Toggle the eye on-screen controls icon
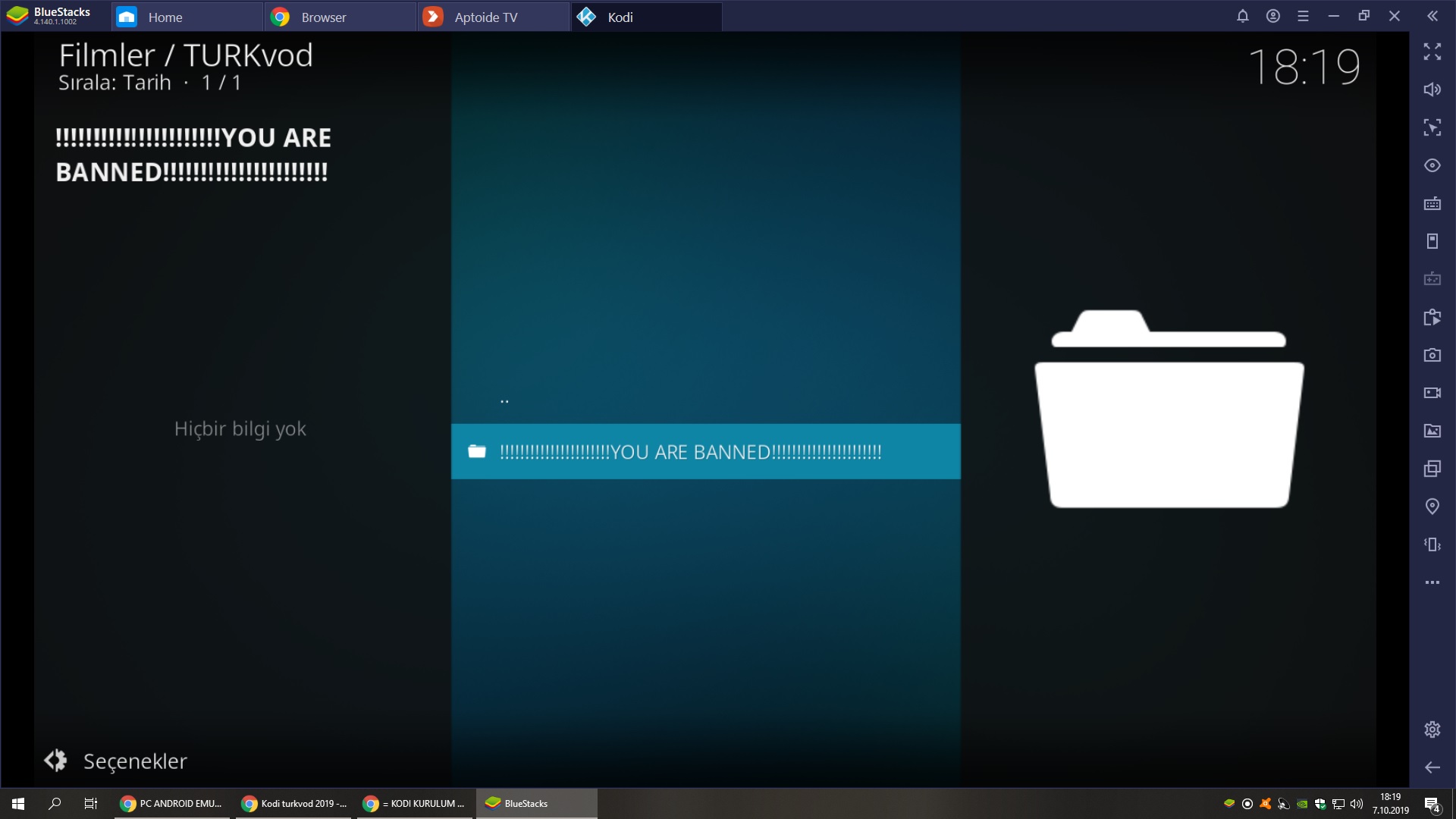Viewport: 1456px width, 819px height. click(x=1432, y=165)
